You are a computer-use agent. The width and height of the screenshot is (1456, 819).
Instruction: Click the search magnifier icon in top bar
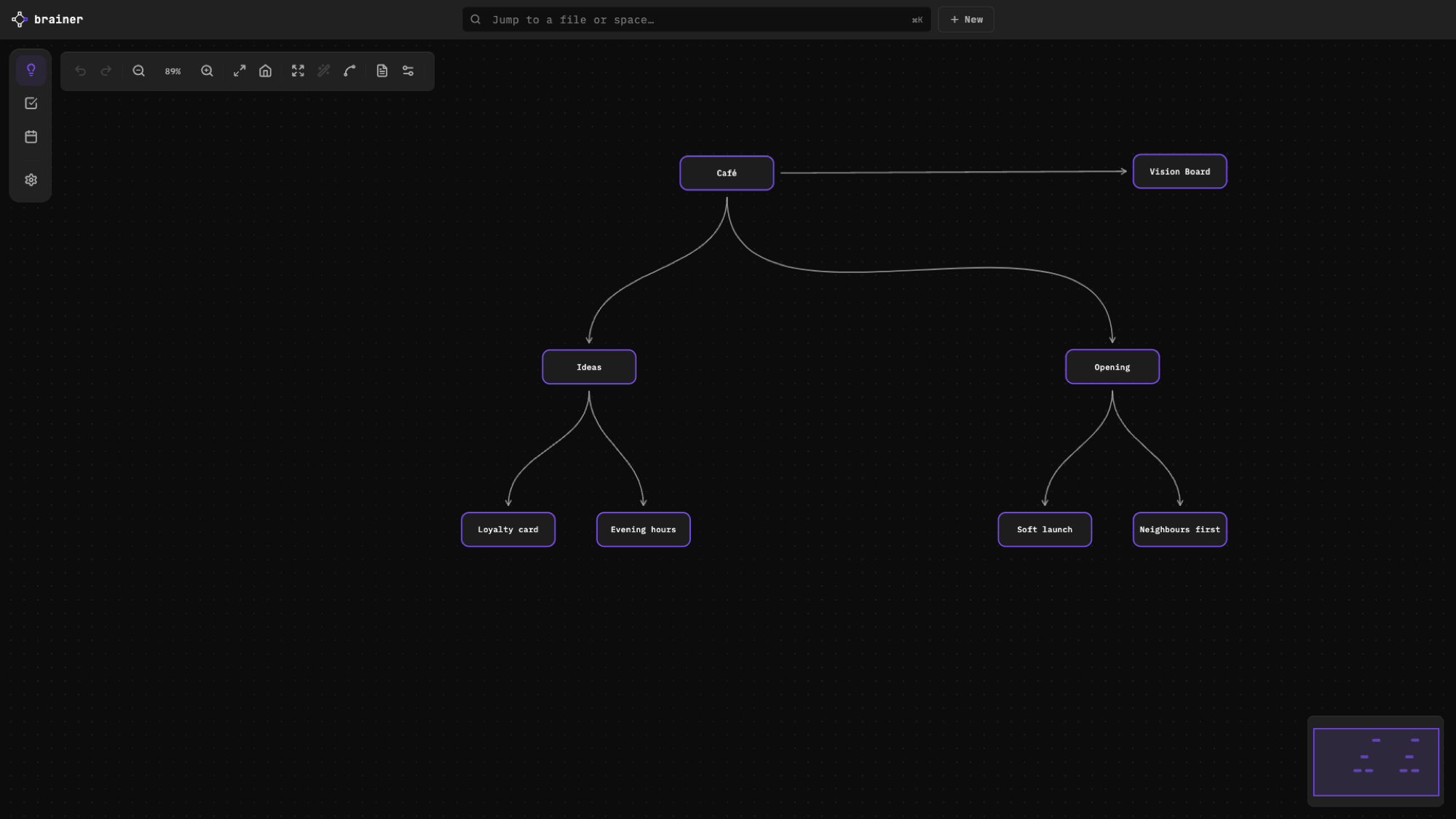pos(475,20)
